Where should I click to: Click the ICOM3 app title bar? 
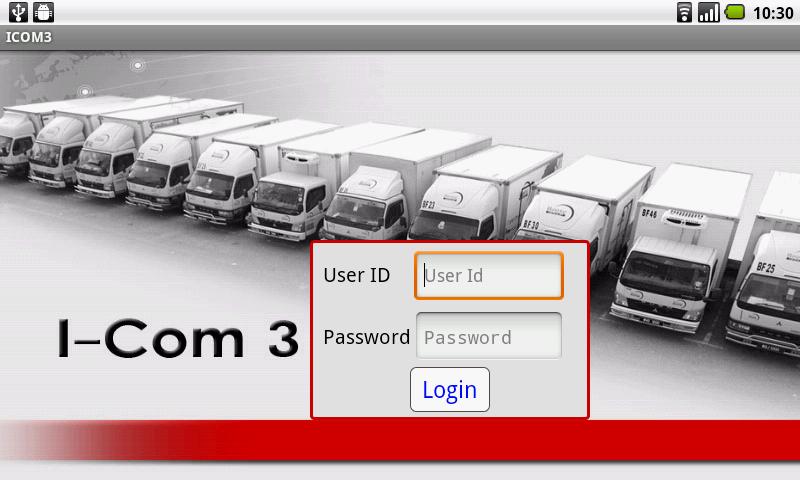pyautogui.click(x=400, y=37)
